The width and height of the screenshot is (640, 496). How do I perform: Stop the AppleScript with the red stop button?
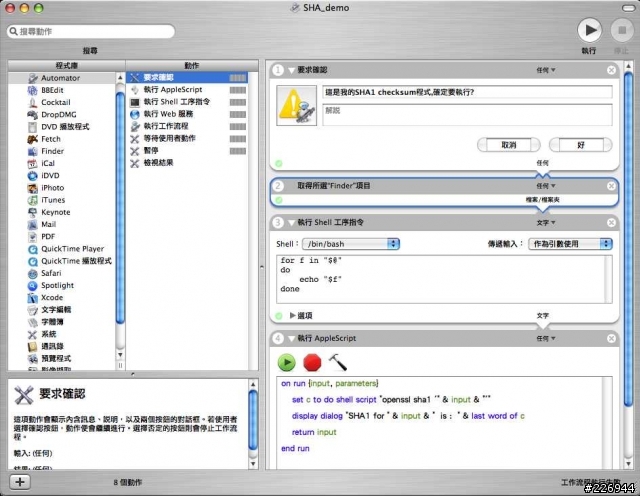click(312, 363)
